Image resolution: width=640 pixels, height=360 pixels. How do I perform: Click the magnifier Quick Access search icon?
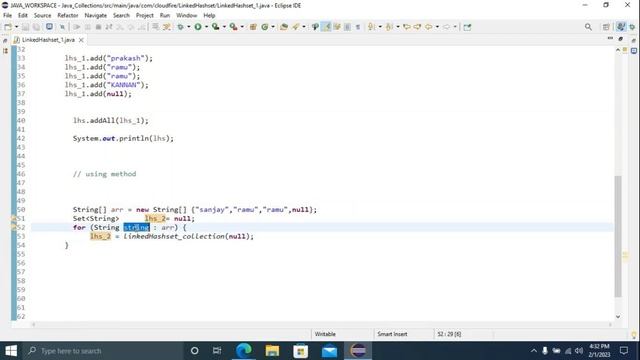588,27
